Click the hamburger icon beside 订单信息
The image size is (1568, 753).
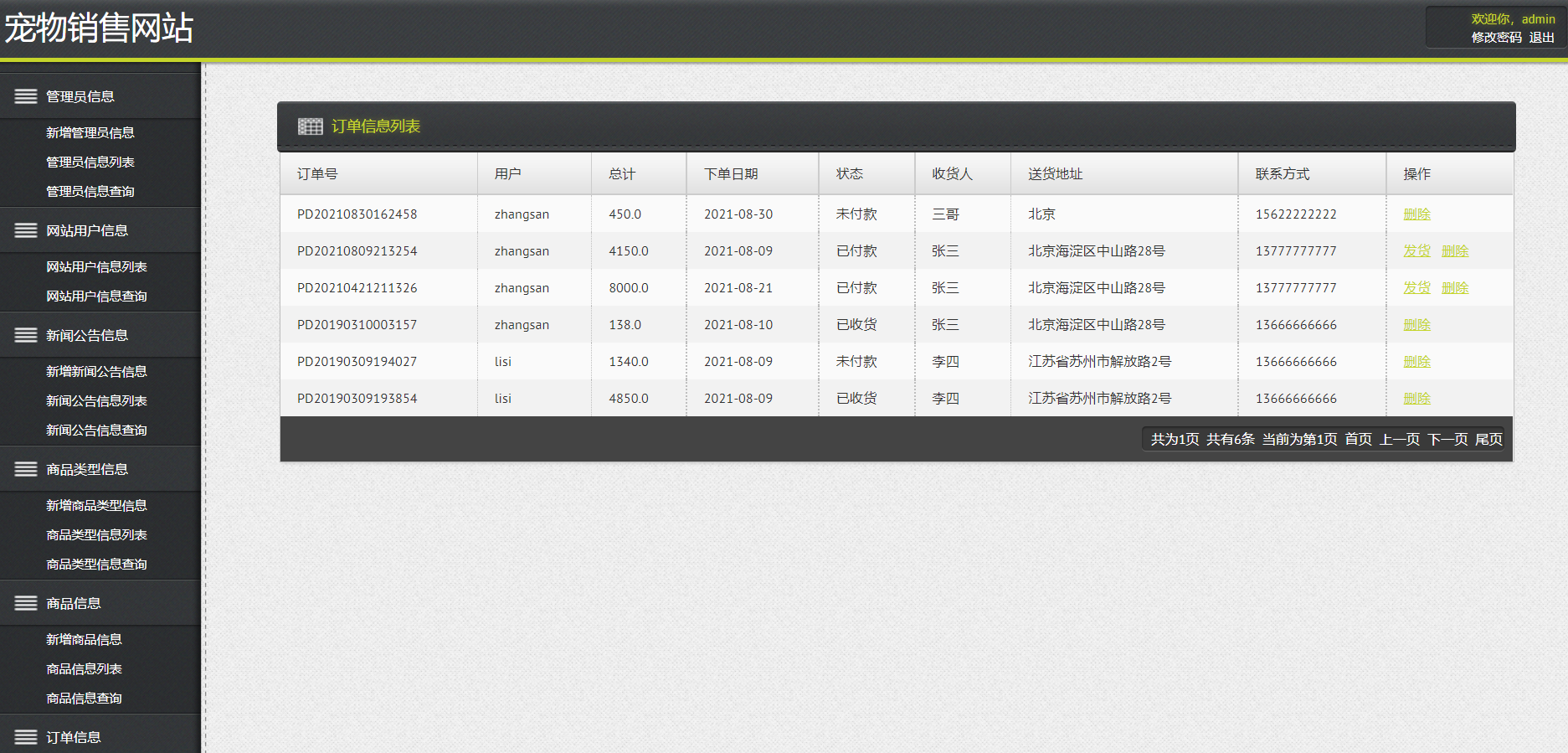tap(26, 737)
